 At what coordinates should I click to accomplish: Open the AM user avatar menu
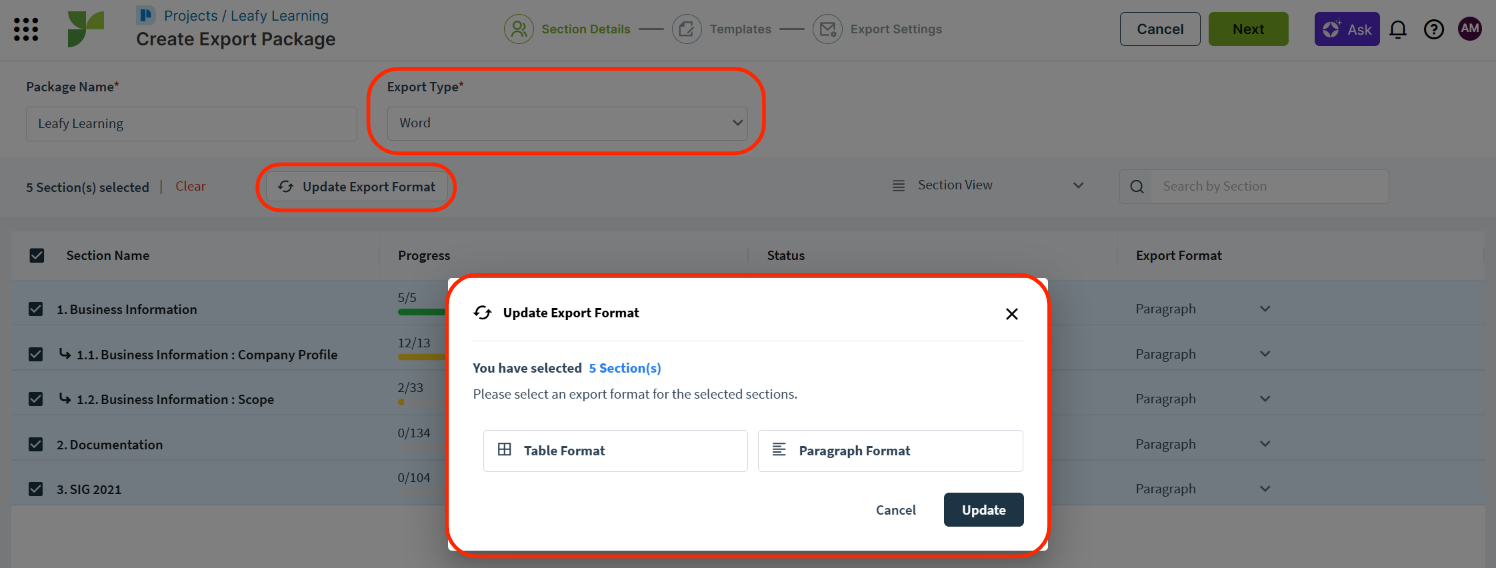point(1470,29)
